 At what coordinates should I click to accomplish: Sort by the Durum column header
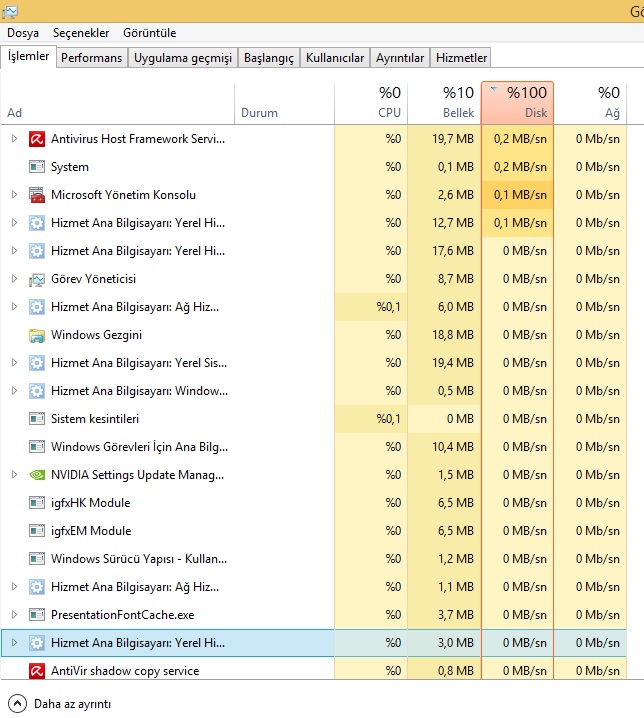click(x=284, y=103)
